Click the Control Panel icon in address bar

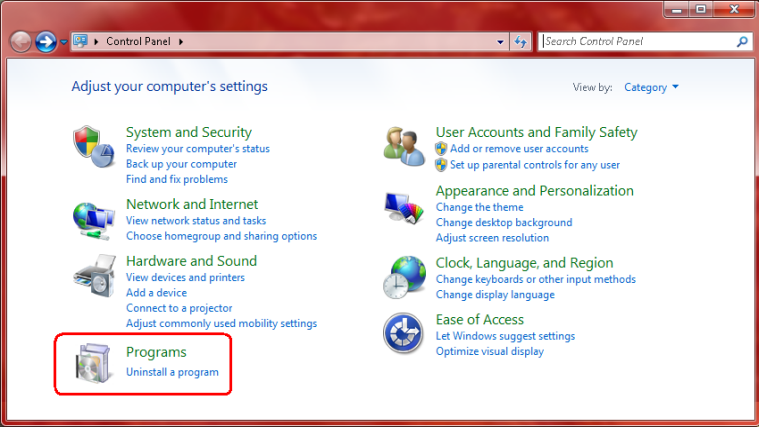[x=80, y=41]
